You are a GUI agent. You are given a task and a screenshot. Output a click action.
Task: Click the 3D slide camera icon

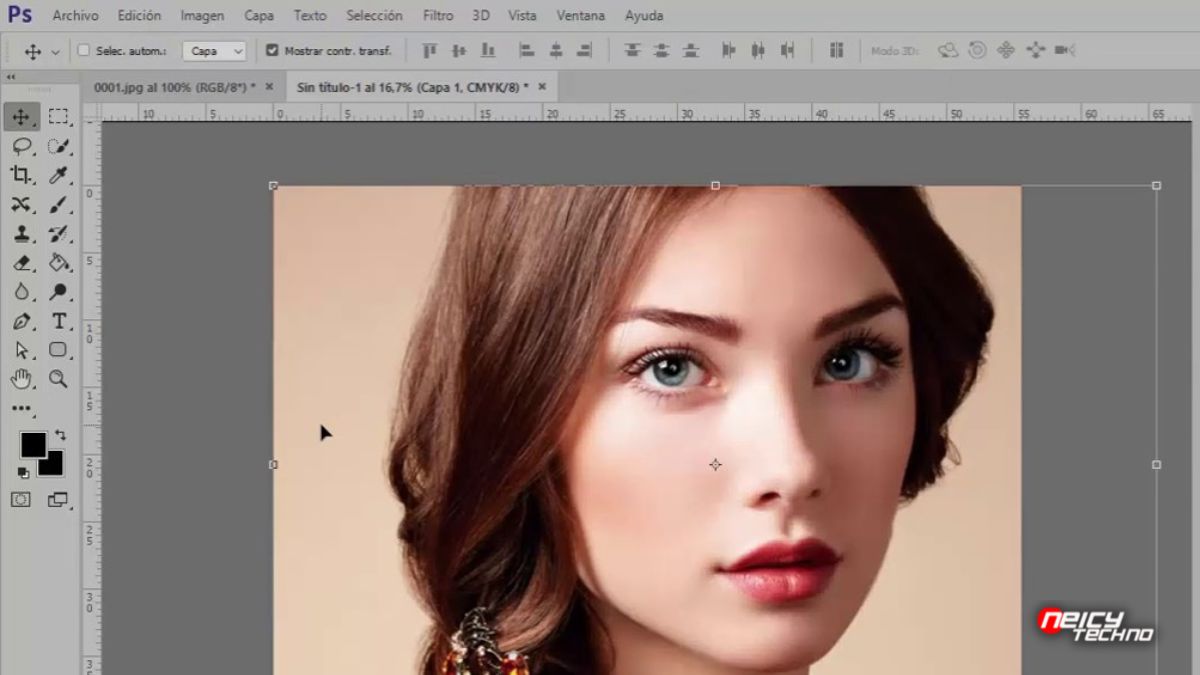pyautogui.click(x=1035, y=50)
